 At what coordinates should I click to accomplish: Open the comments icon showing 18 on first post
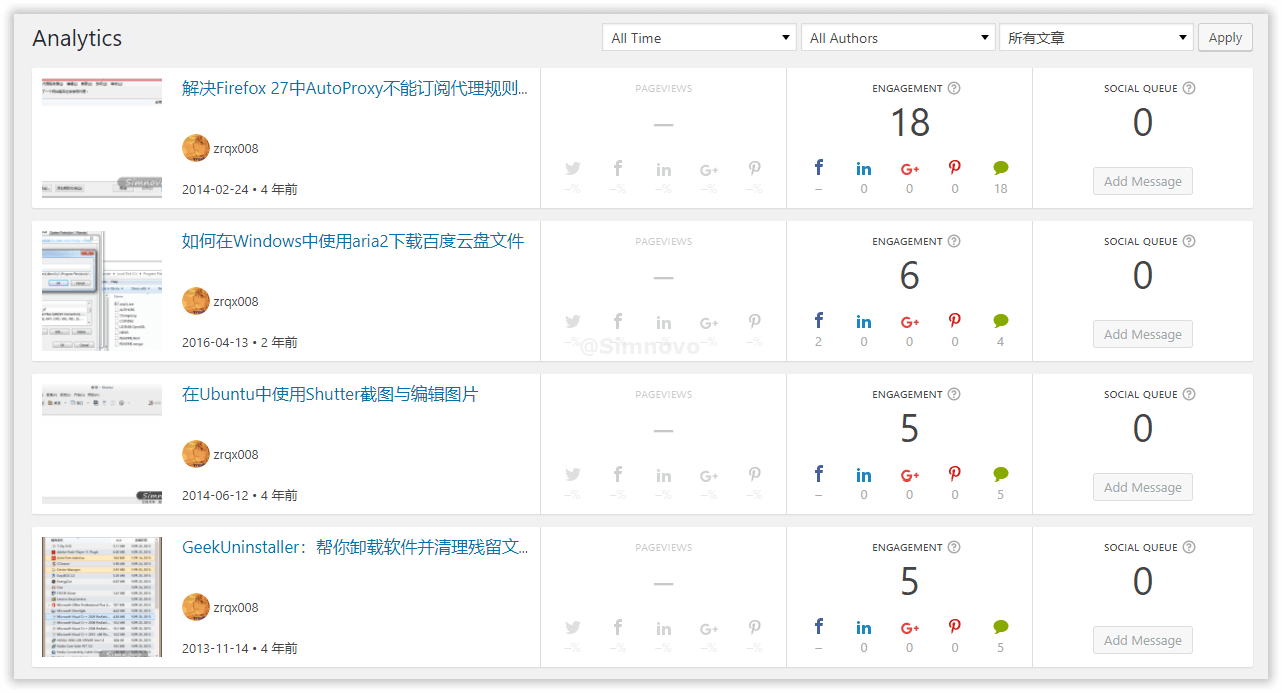point(1000,167)
